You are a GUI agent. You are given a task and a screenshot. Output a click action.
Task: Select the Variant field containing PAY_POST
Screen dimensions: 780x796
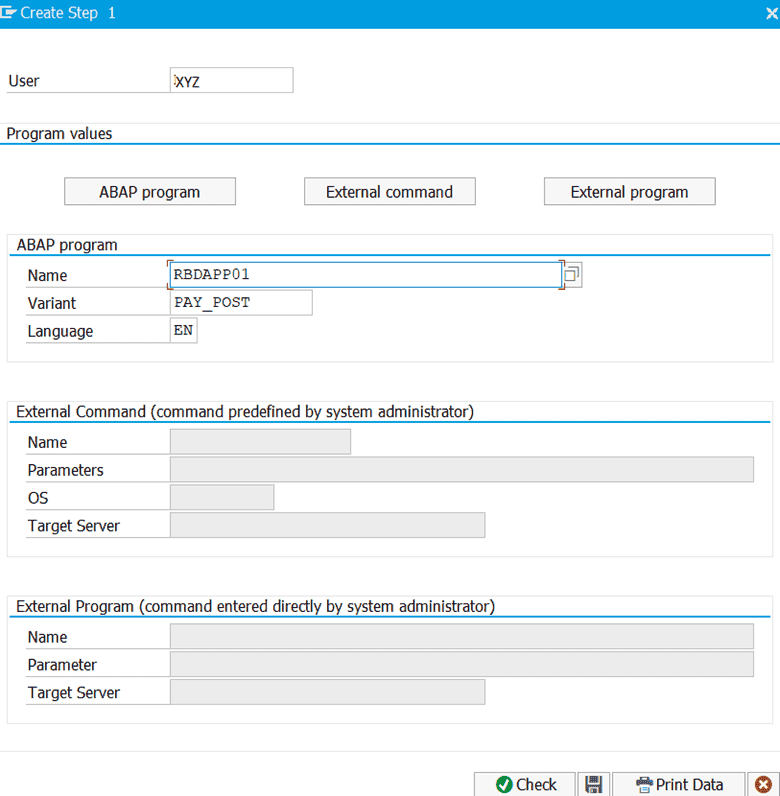pos(241,303)
